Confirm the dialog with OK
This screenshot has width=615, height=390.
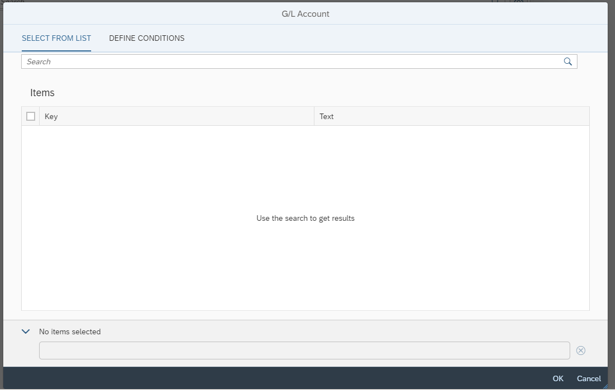pos(558,379)
